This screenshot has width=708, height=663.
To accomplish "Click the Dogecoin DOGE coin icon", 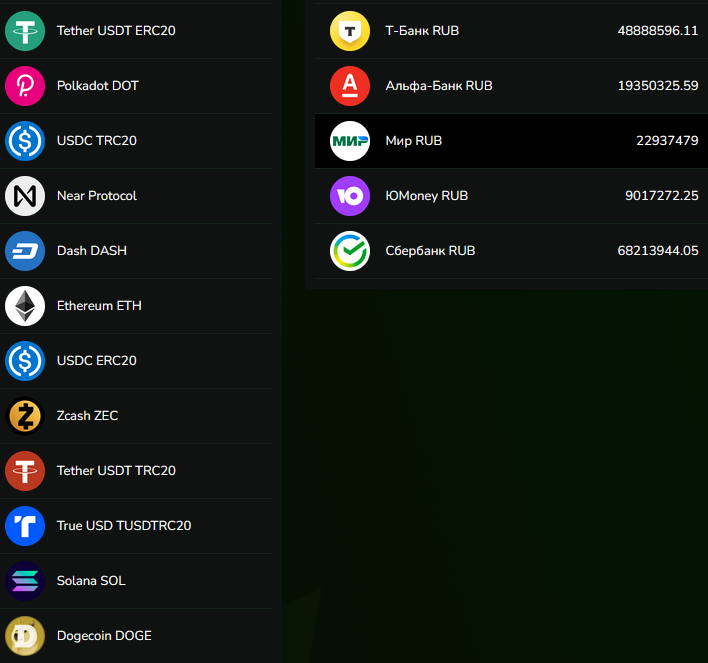I will click(x=25, y=636).
